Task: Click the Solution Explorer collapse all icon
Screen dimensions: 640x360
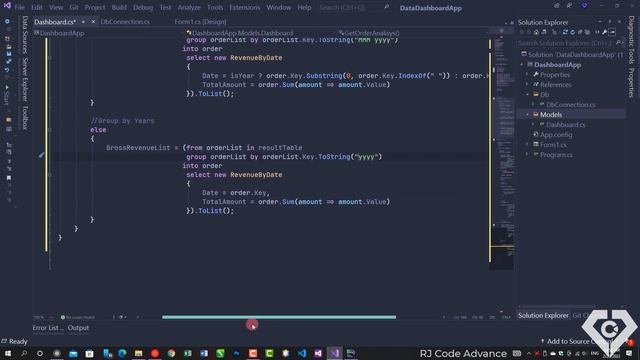Action: click(580, 32)
